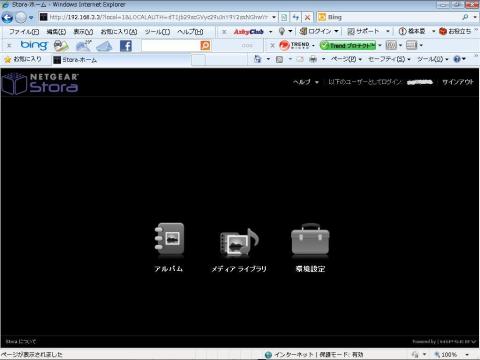Click the keyboard-like Trend toolbar icon
Screen dimensions: 480x360
[x=412, y=45]
